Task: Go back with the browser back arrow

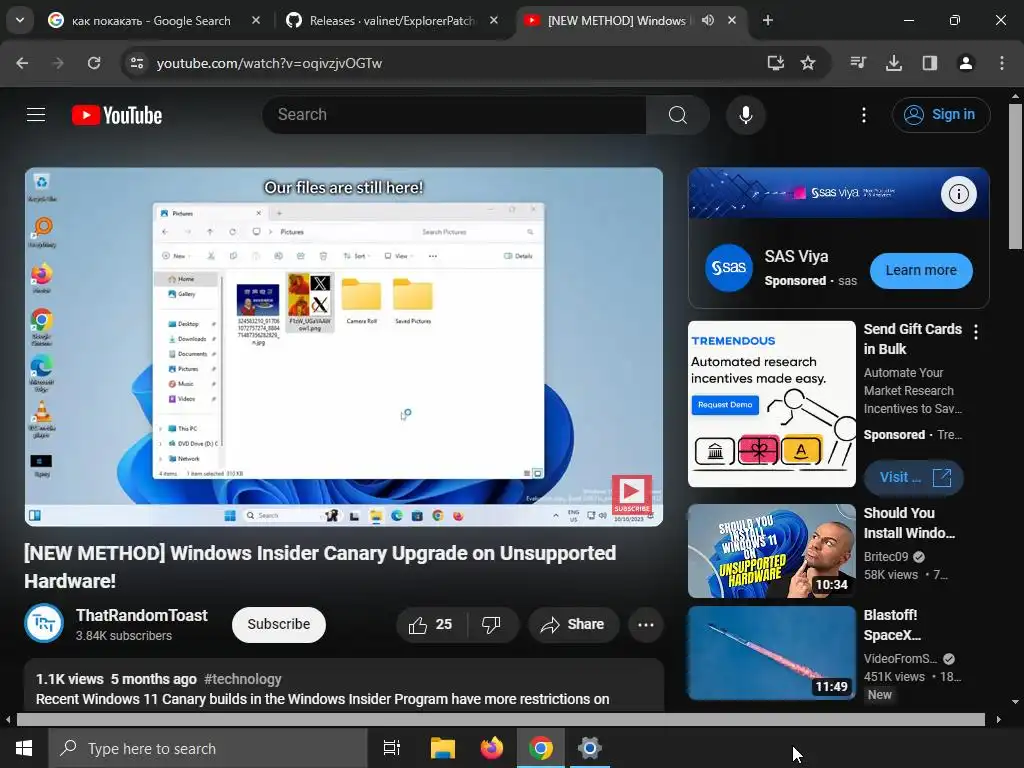Action: [x=22, y=63]
